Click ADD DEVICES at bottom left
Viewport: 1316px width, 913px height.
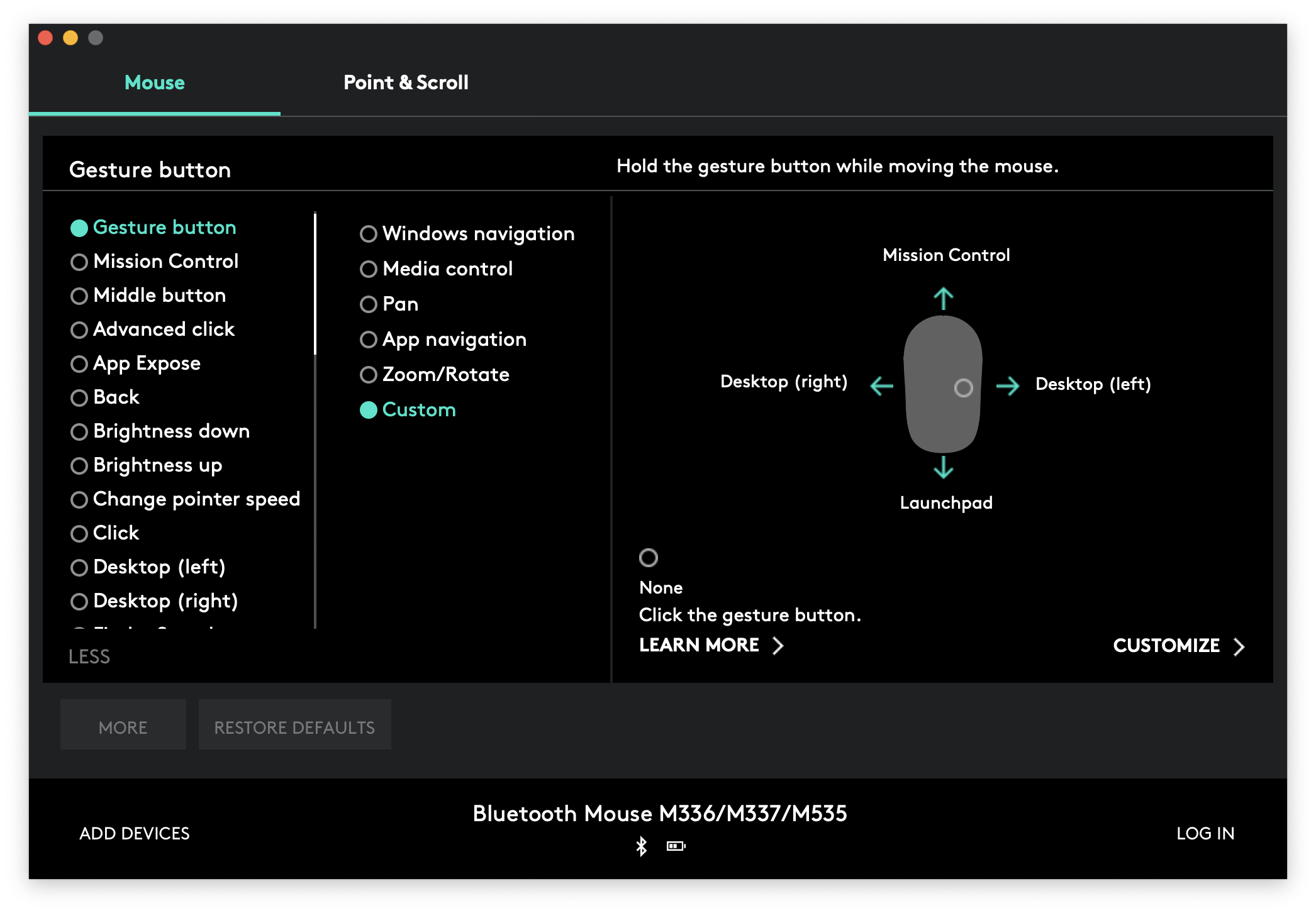click(x=134, y=833)
